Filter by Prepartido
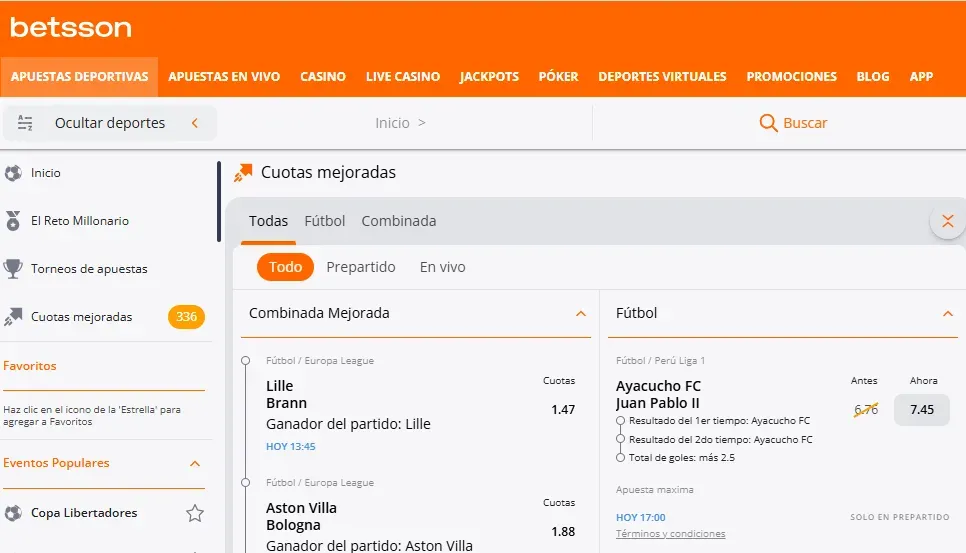This screenshot has height=553, width=966. click(x=361, y=267)
